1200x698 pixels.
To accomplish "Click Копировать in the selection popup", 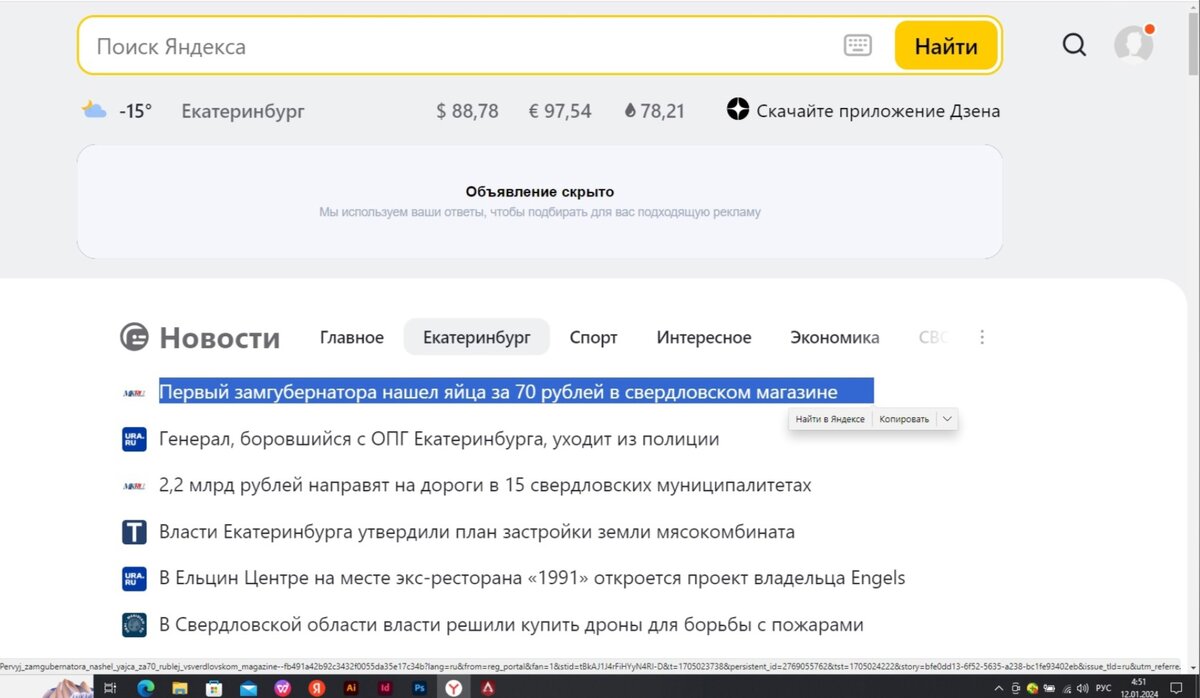I will 904,419.
